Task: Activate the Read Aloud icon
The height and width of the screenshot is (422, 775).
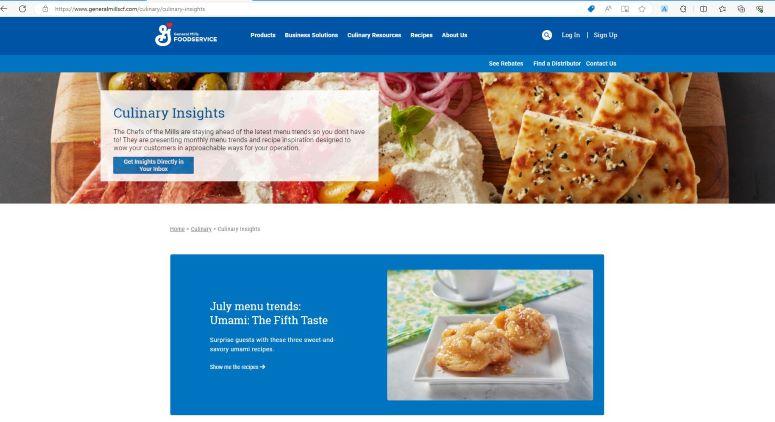Action: click(x=608, y=9)
